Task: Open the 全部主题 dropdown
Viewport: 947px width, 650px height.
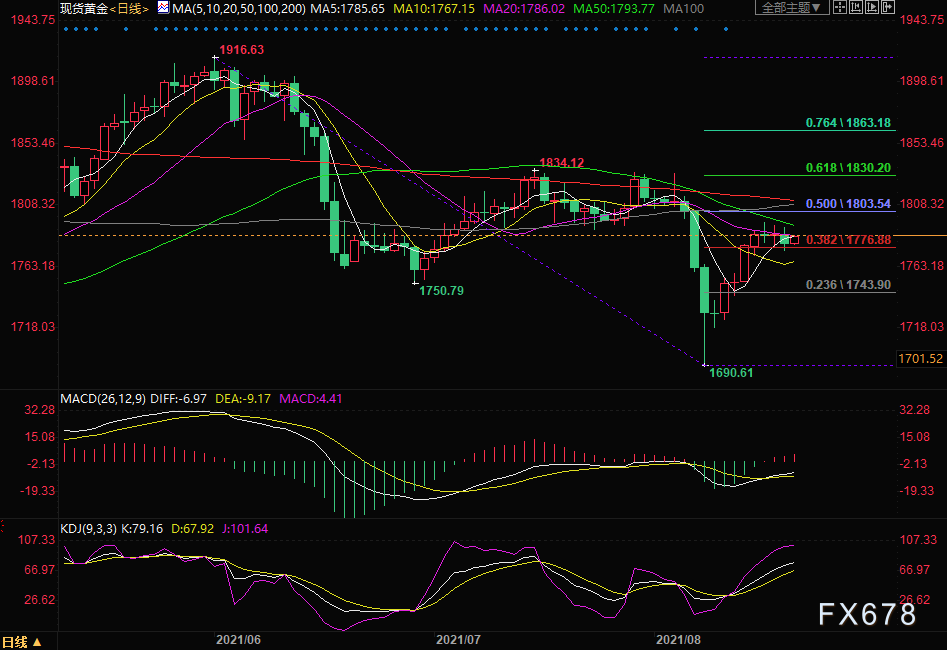Action: point(791,8)
